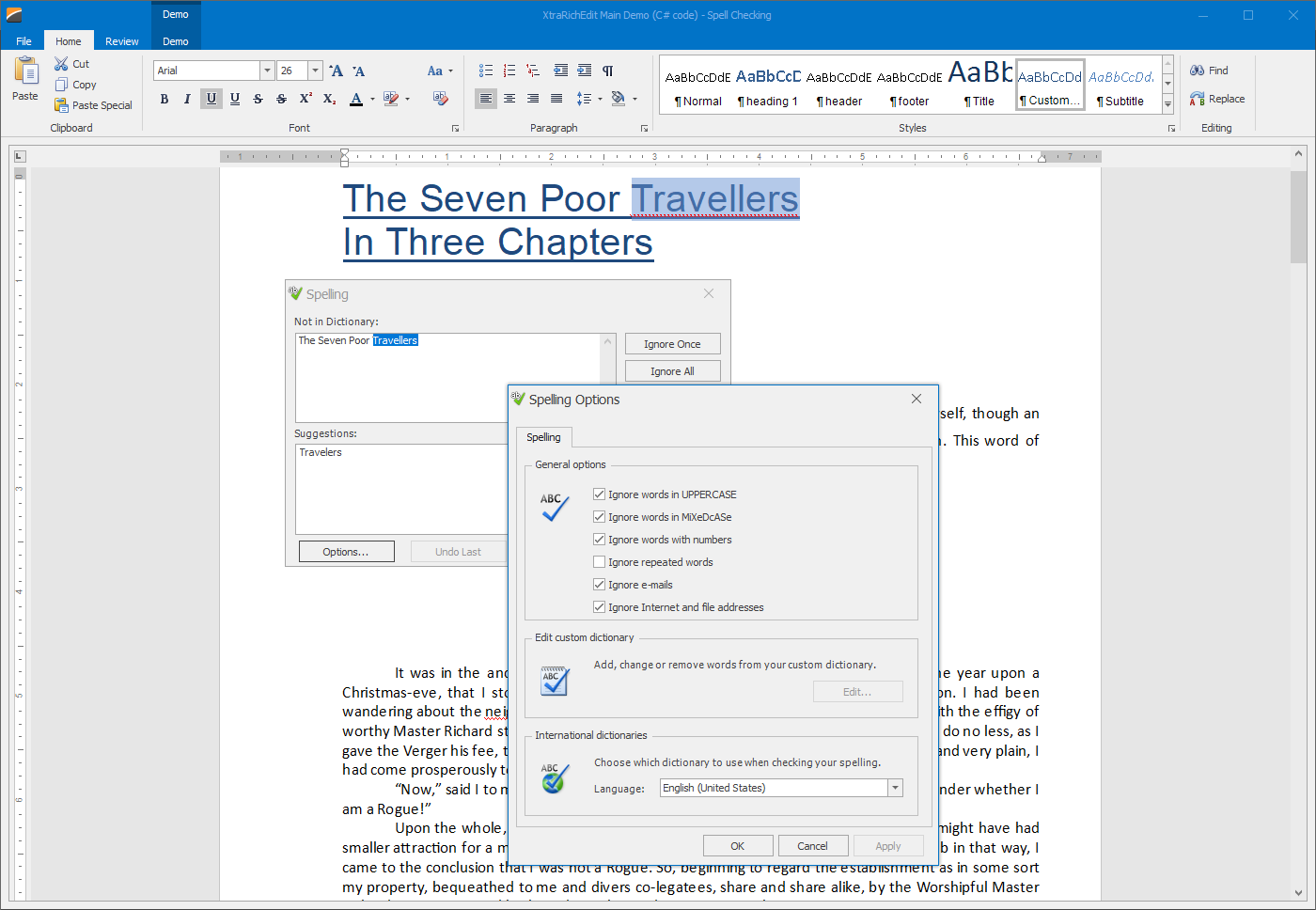
Task: Select the Bullets list icon
Action: (x=486, y=70)
